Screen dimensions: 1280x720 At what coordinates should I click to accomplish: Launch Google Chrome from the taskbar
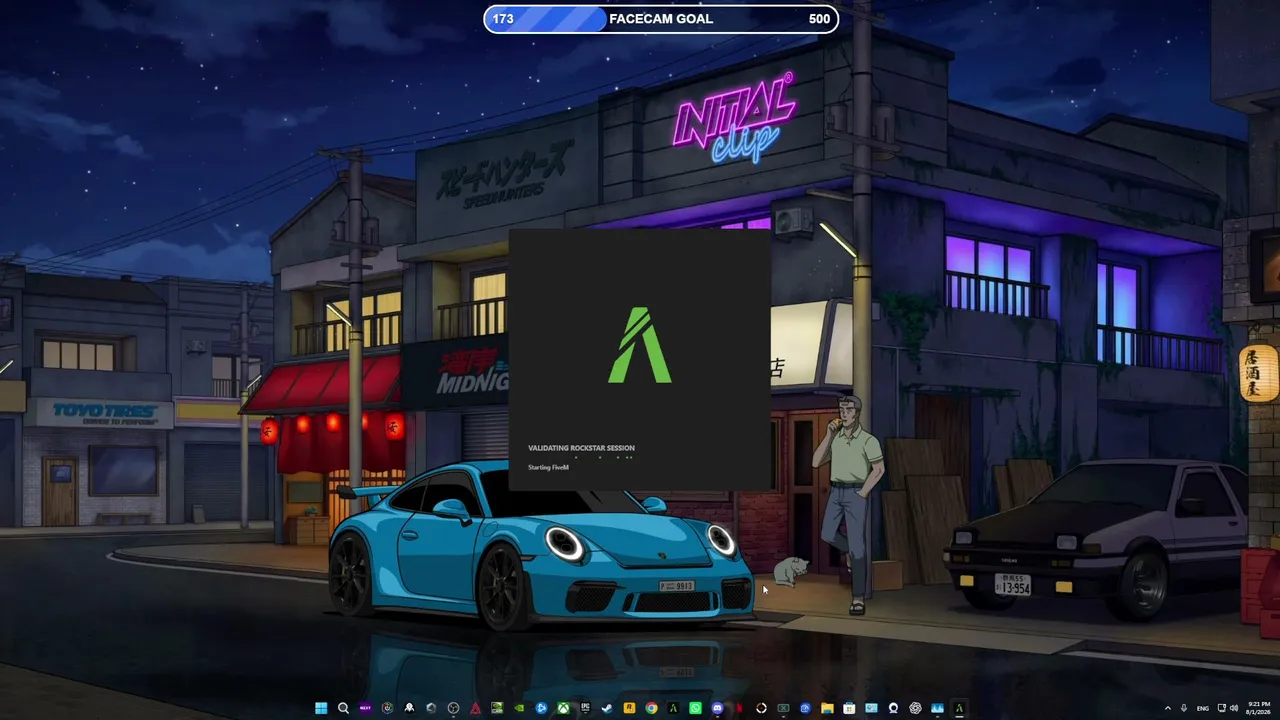(651, 708)
